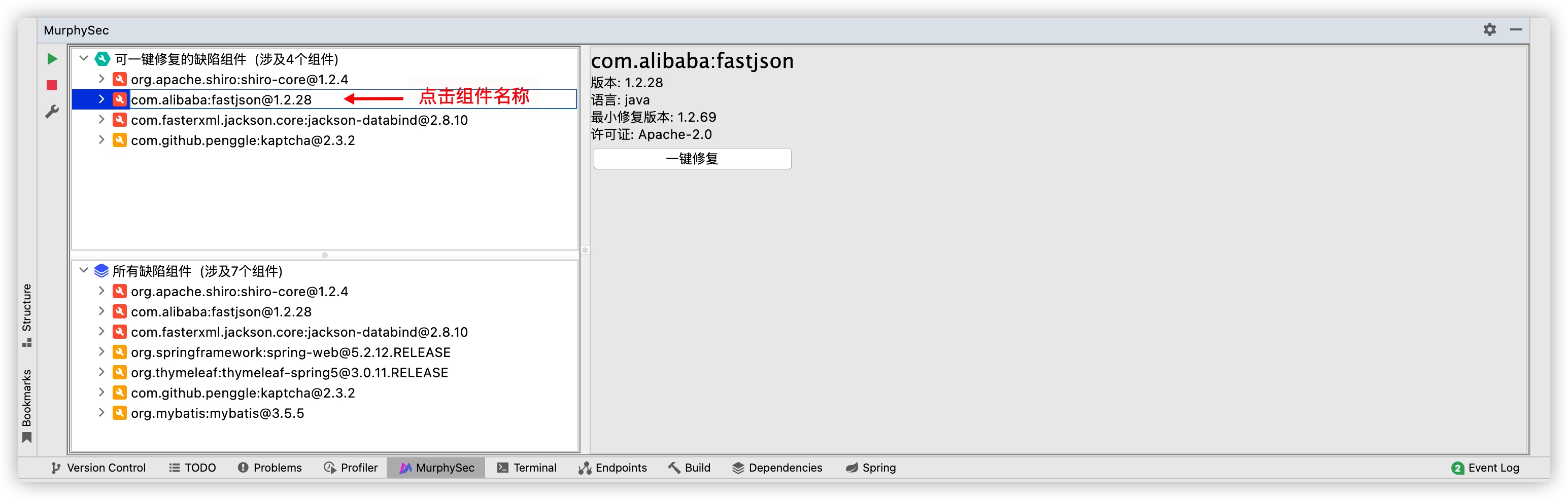
Task: Click jackson-databind's red icon under 所有缺陷组件
Action: (x=120, y=332)
